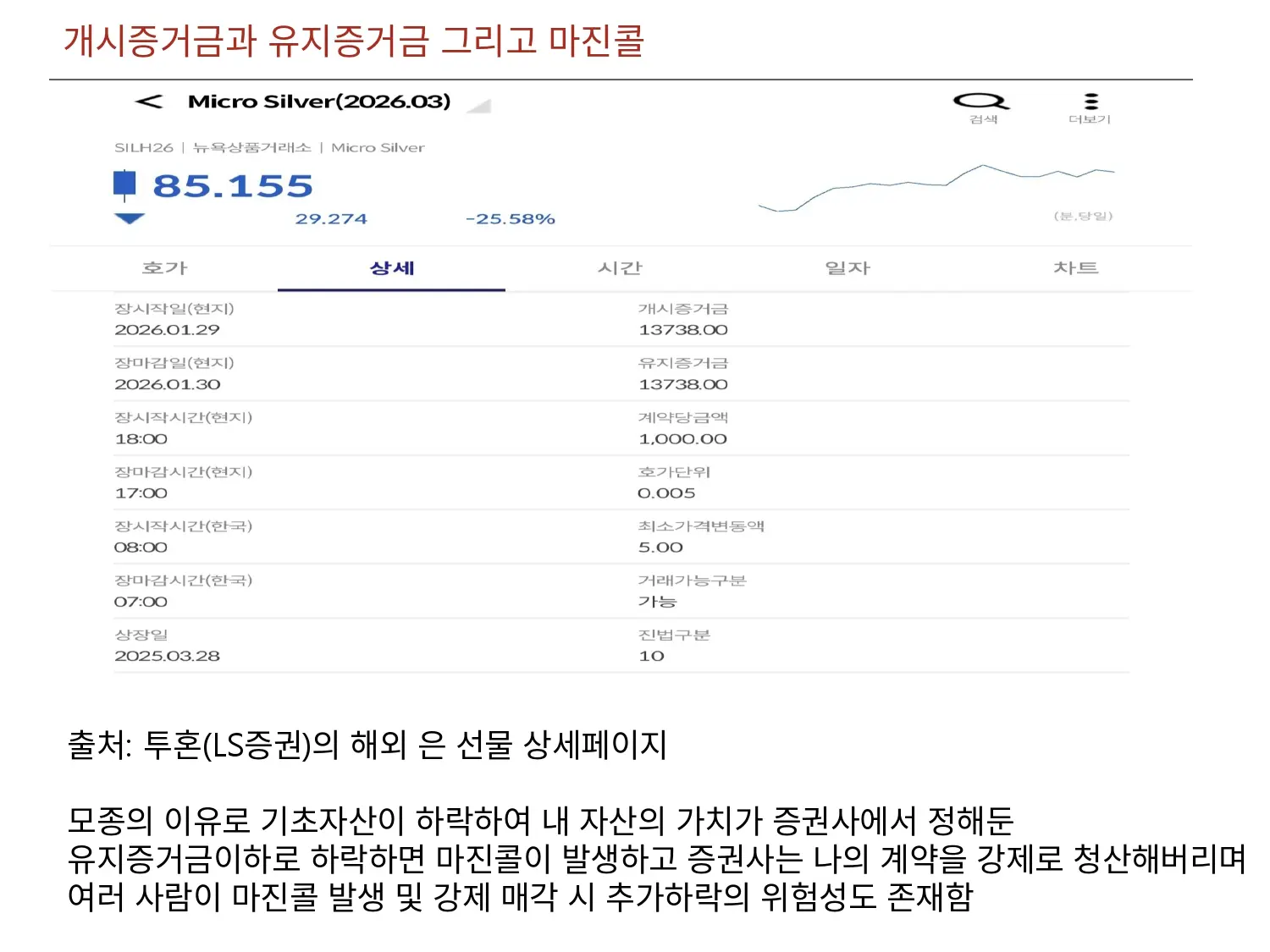The width and height of the screenshot is (1270, 952).
Task: Click the 계약당금액 value 1,000.00
Action: (x=683, y=439)
